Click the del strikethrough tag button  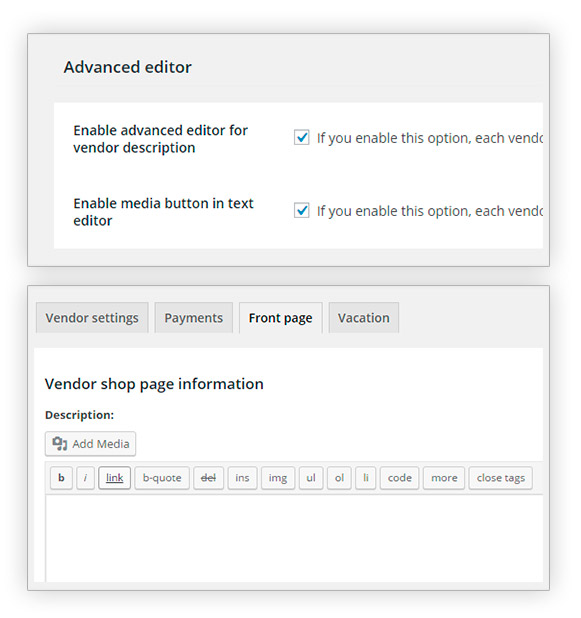(208, 478)
